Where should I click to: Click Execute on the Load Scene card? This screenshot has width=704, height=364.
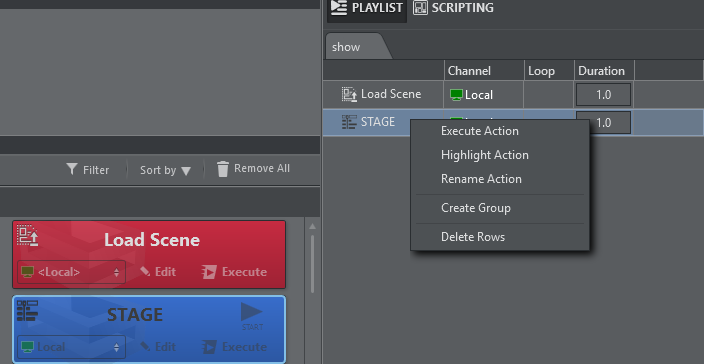coord(234,272)
